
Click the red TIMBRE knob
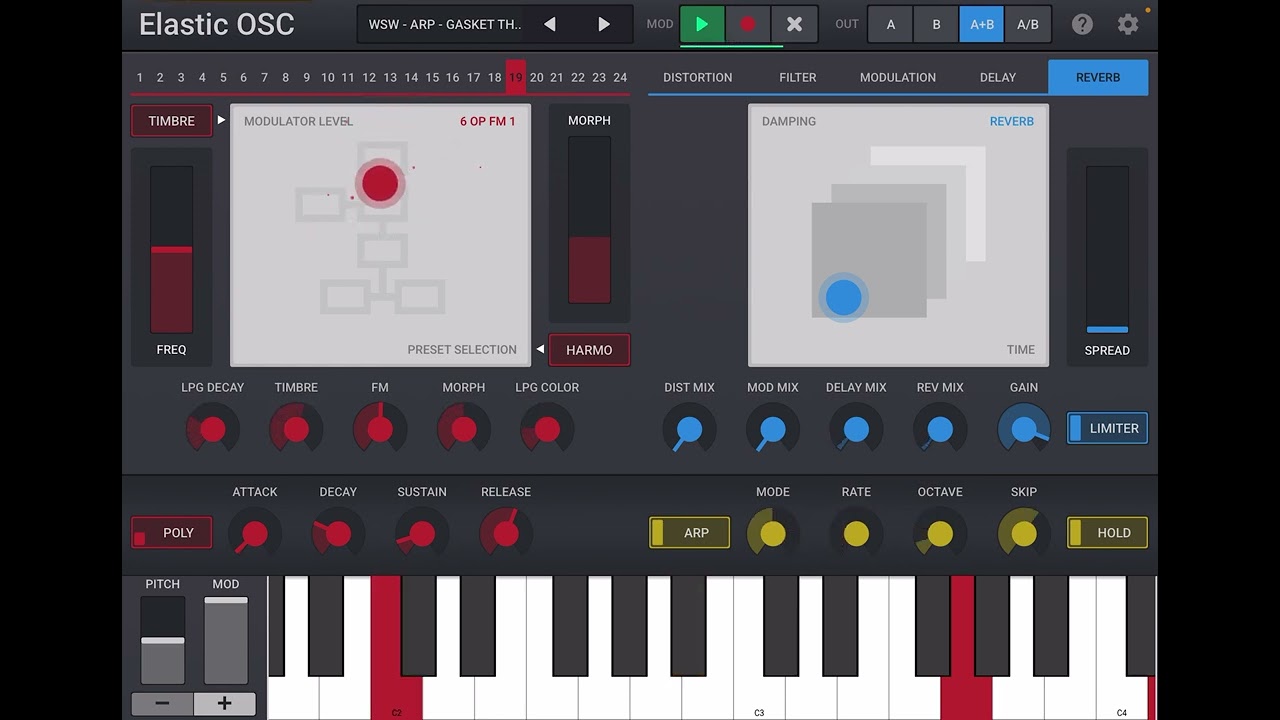pos(296,430)
